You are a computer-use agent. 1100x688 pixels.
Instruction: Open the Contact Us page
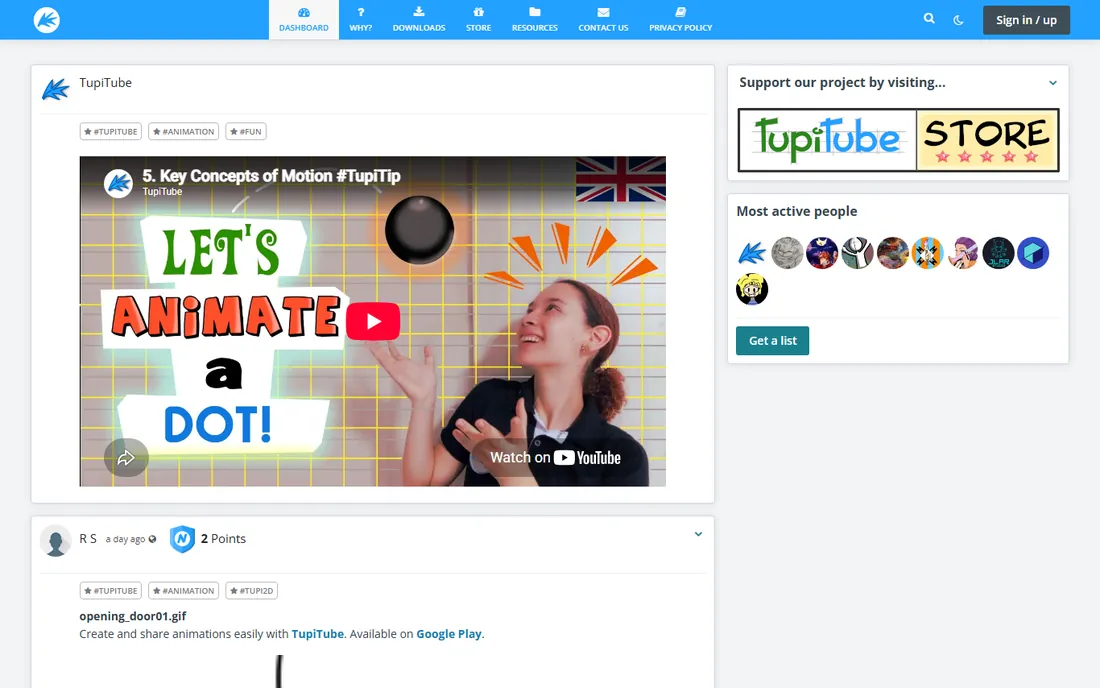pos(603,20)
